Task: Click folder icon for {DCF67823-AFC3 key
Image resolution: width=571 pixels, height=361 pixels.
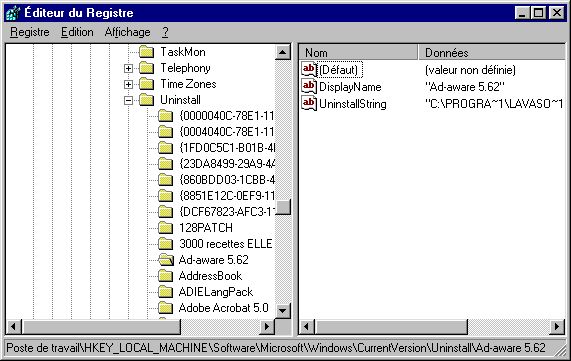Action: pos(166,212)
